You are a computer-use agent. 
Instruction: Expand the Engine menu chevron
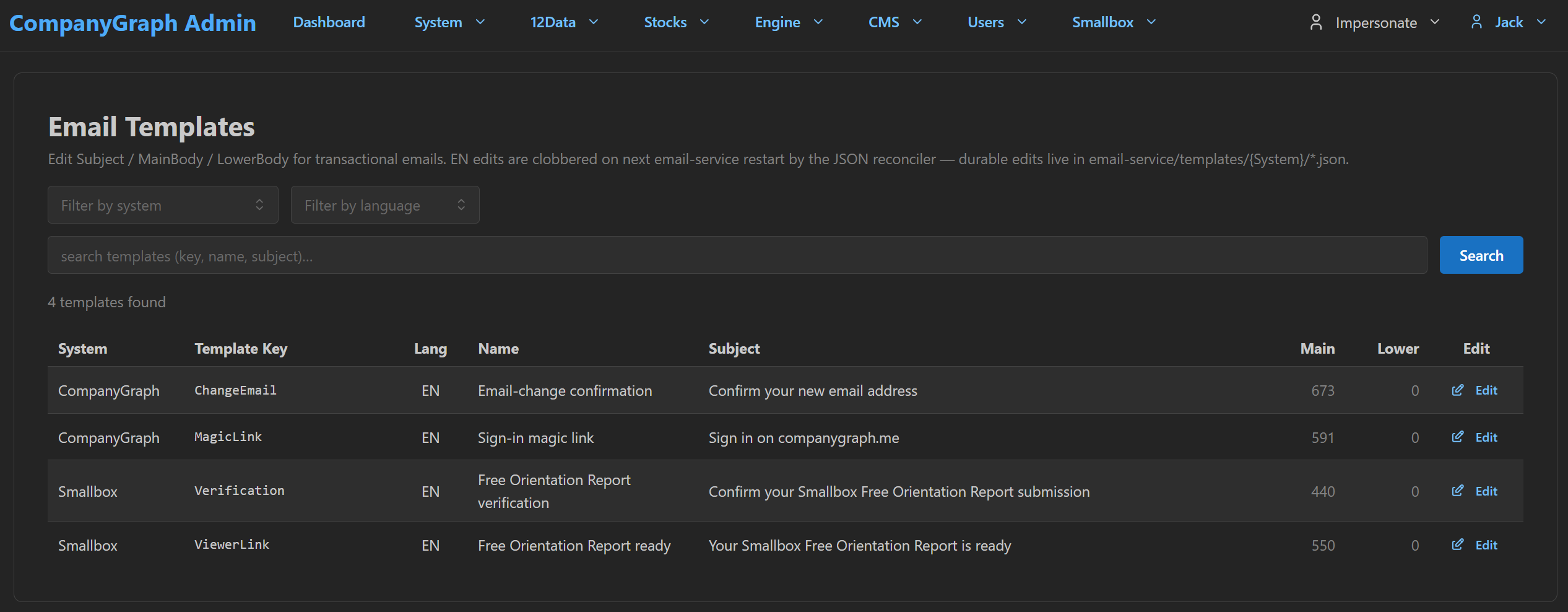(x=818, y=22)
